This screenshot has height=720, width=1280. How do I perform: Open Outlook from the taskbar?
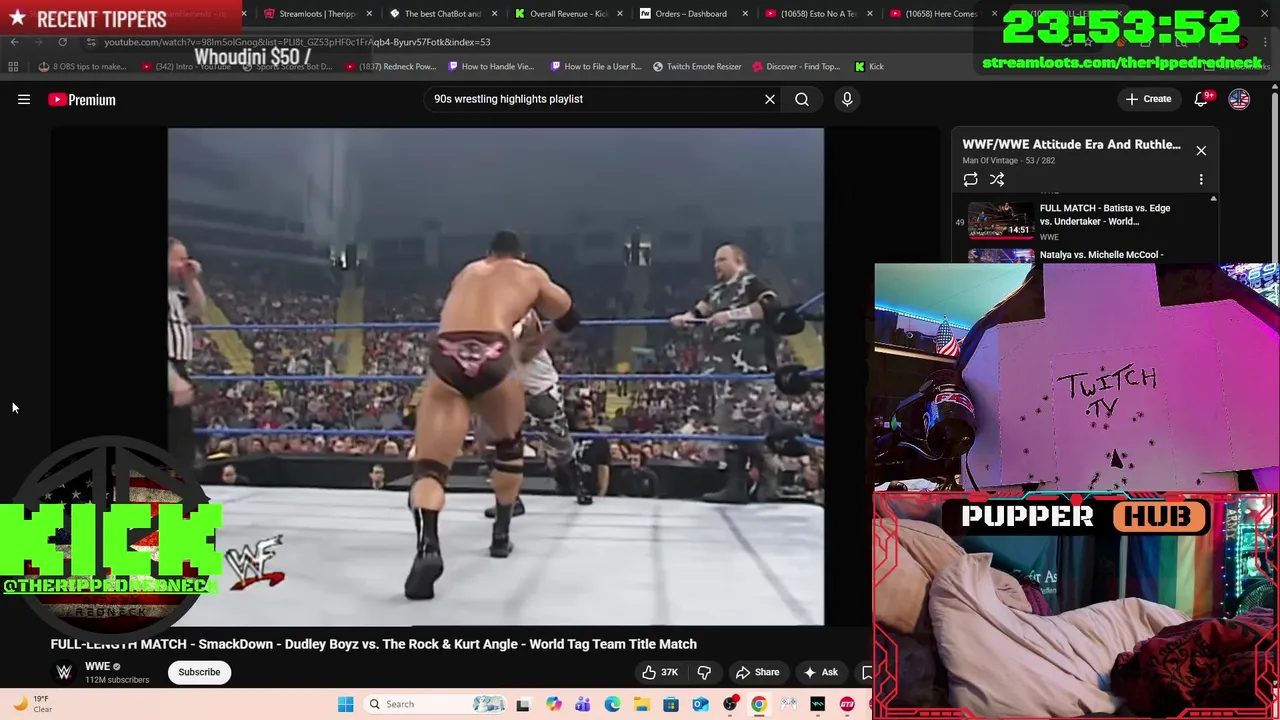700,704
